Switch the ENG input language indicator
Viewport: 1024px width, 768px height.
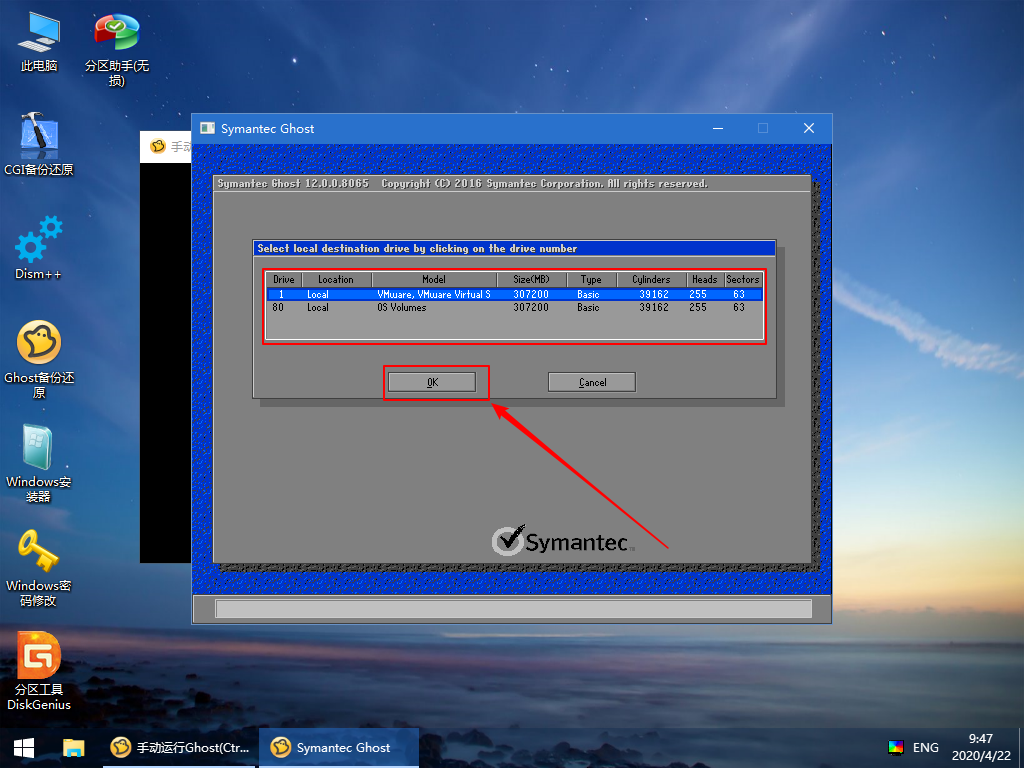[x=925, y=748]
